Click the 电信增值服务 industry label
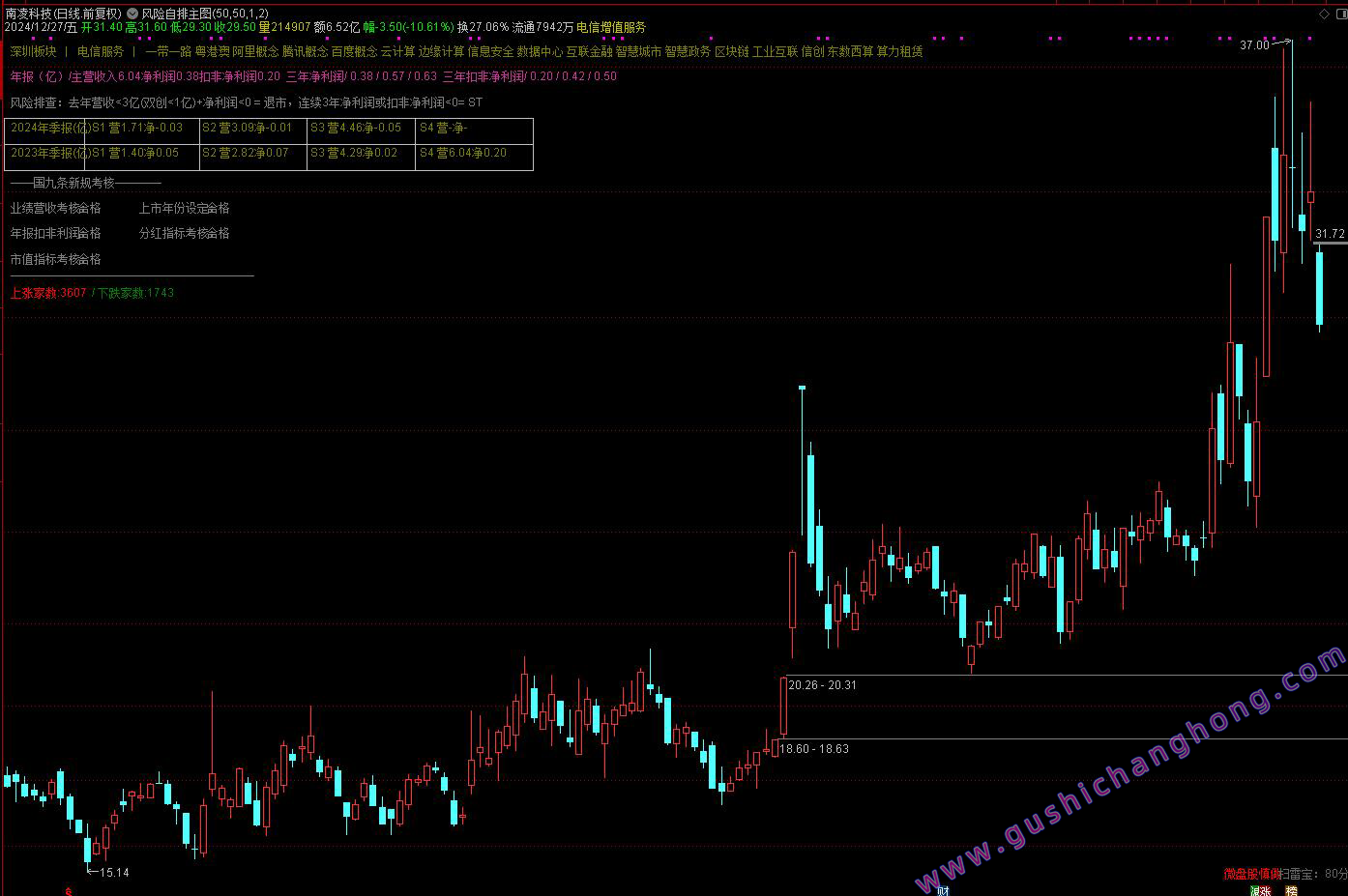Screen dimensions: 1348x896 pos(612,27)
